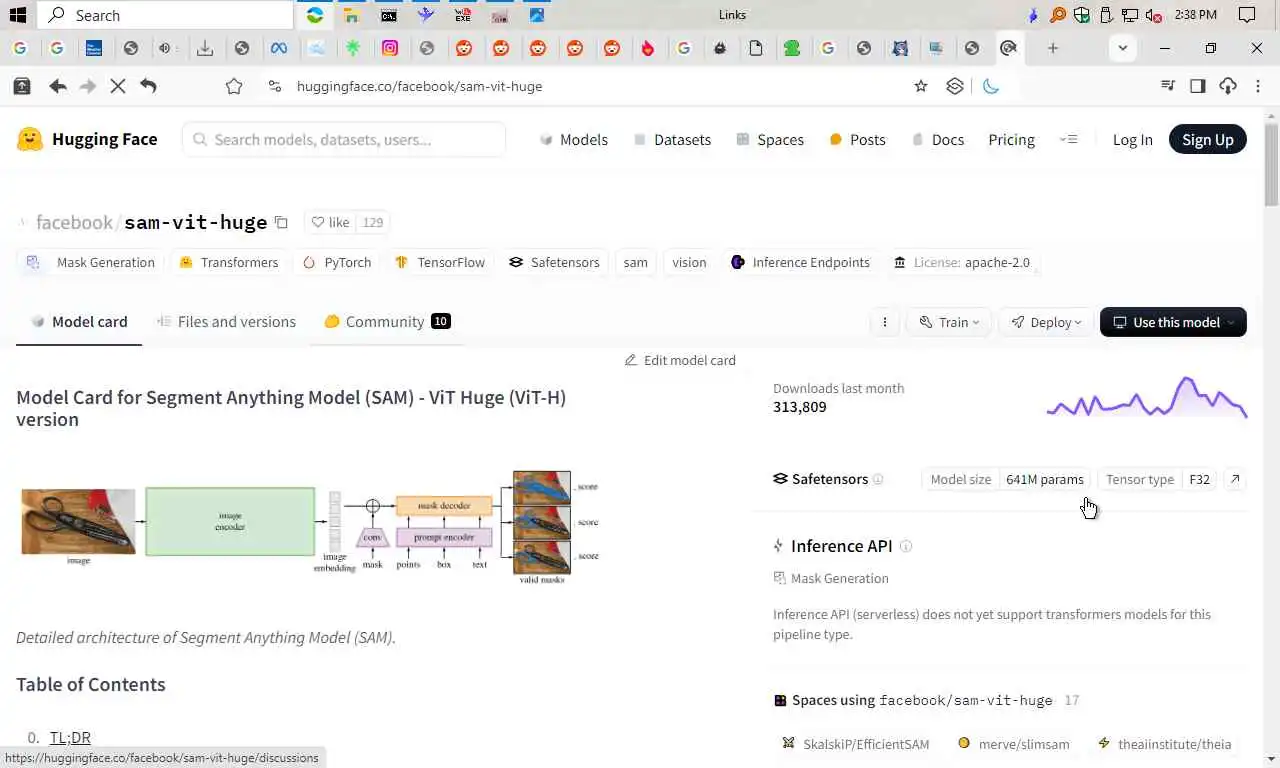Click Inference API info icon
The image size is (1280, 768).
(x=906, y=546)
